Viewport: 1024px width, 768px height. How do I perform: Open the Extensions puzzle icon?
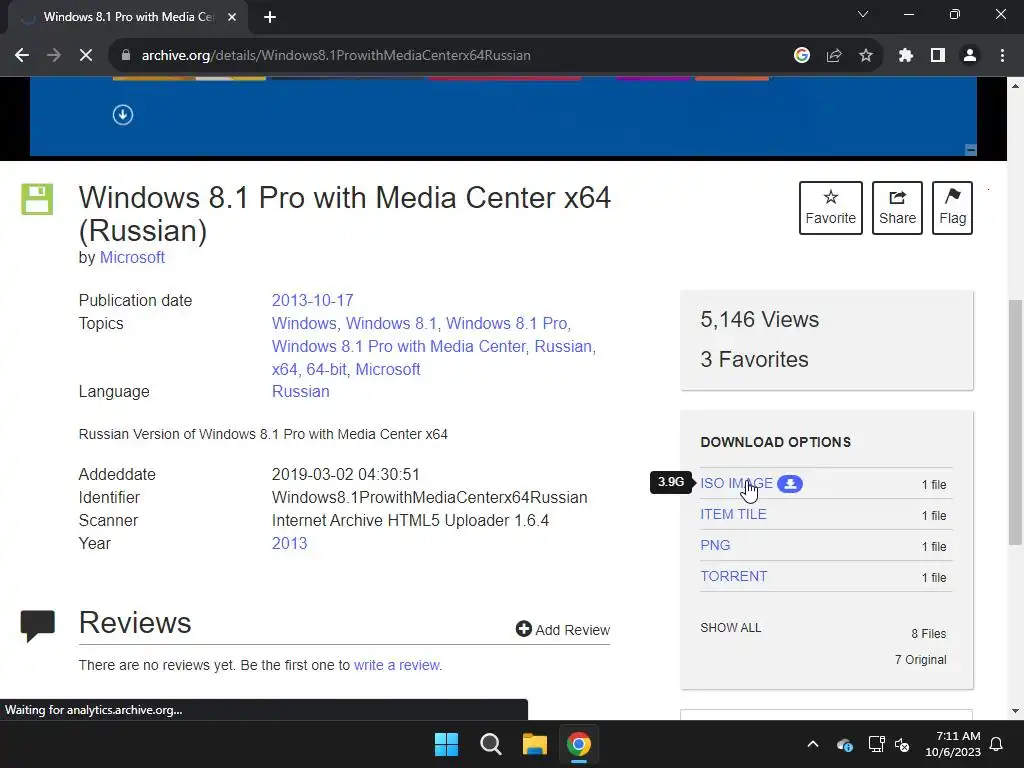[905, 56]
